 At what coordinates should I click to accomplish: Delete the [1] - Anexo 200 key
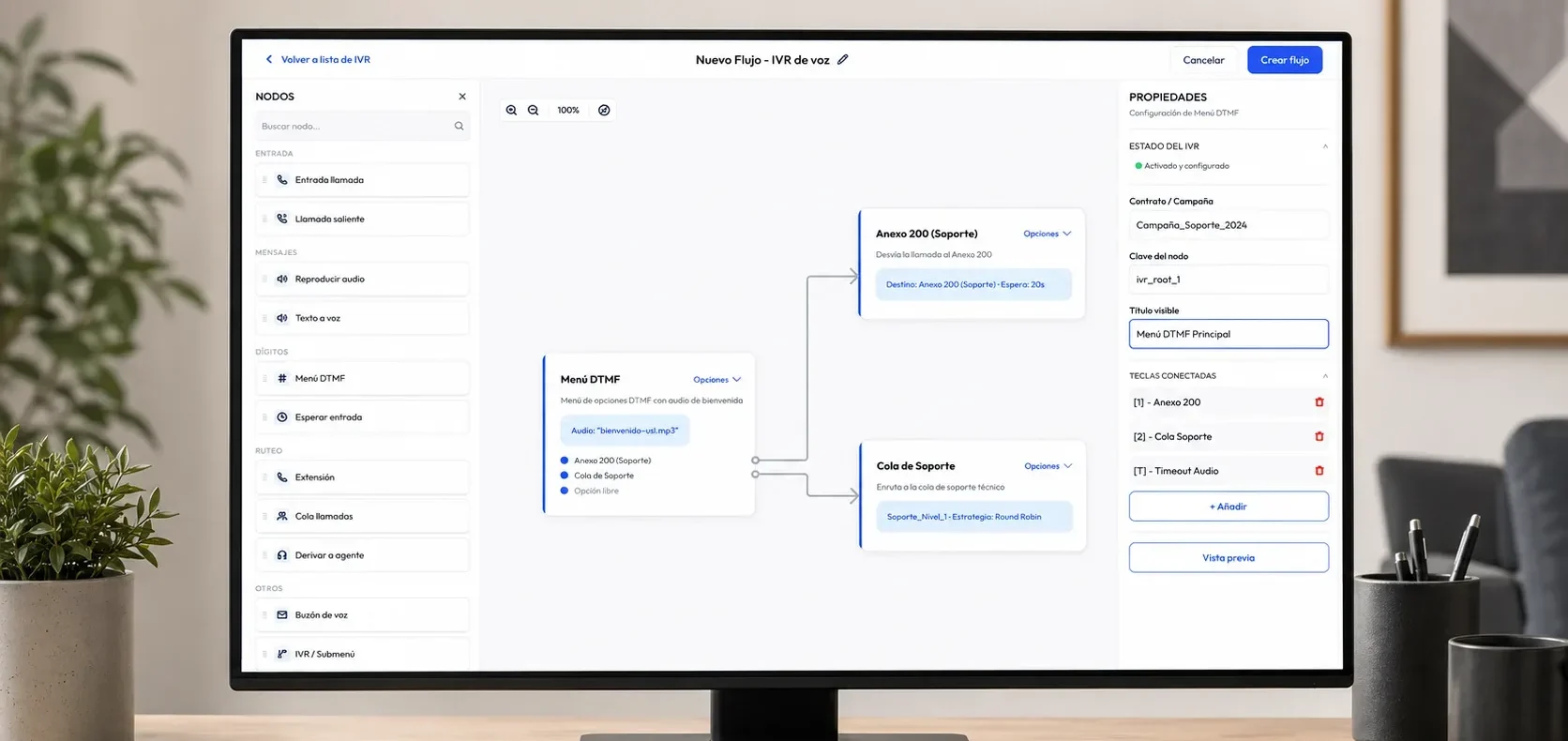(1319, 402)
